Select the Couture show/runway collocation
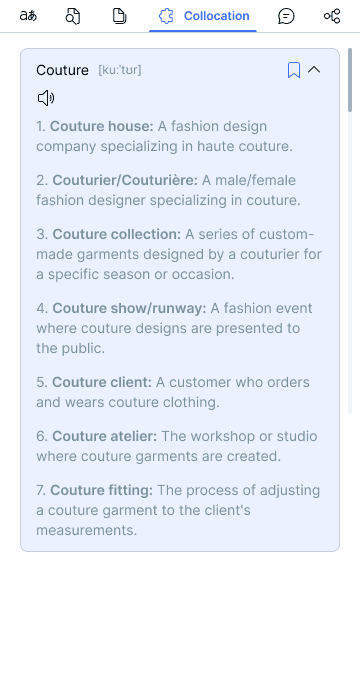Screen dimensions: 360x688 130,308
